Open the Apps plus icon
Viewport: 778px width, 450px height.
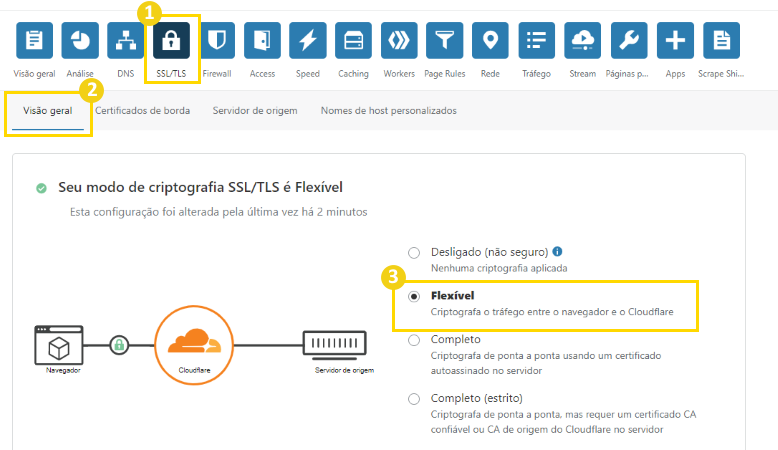pos(675,40)
